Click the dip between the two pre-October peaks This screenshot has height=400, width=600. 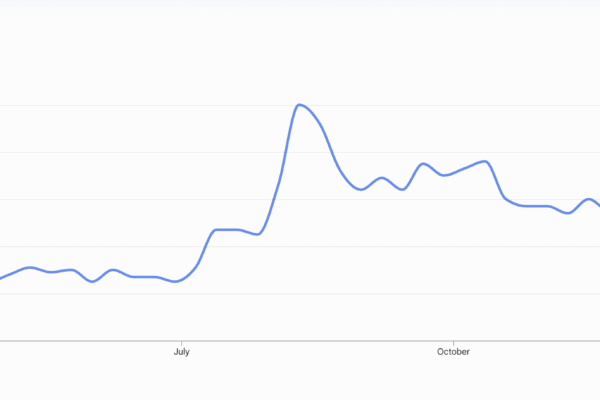click(x=402, y=189)
